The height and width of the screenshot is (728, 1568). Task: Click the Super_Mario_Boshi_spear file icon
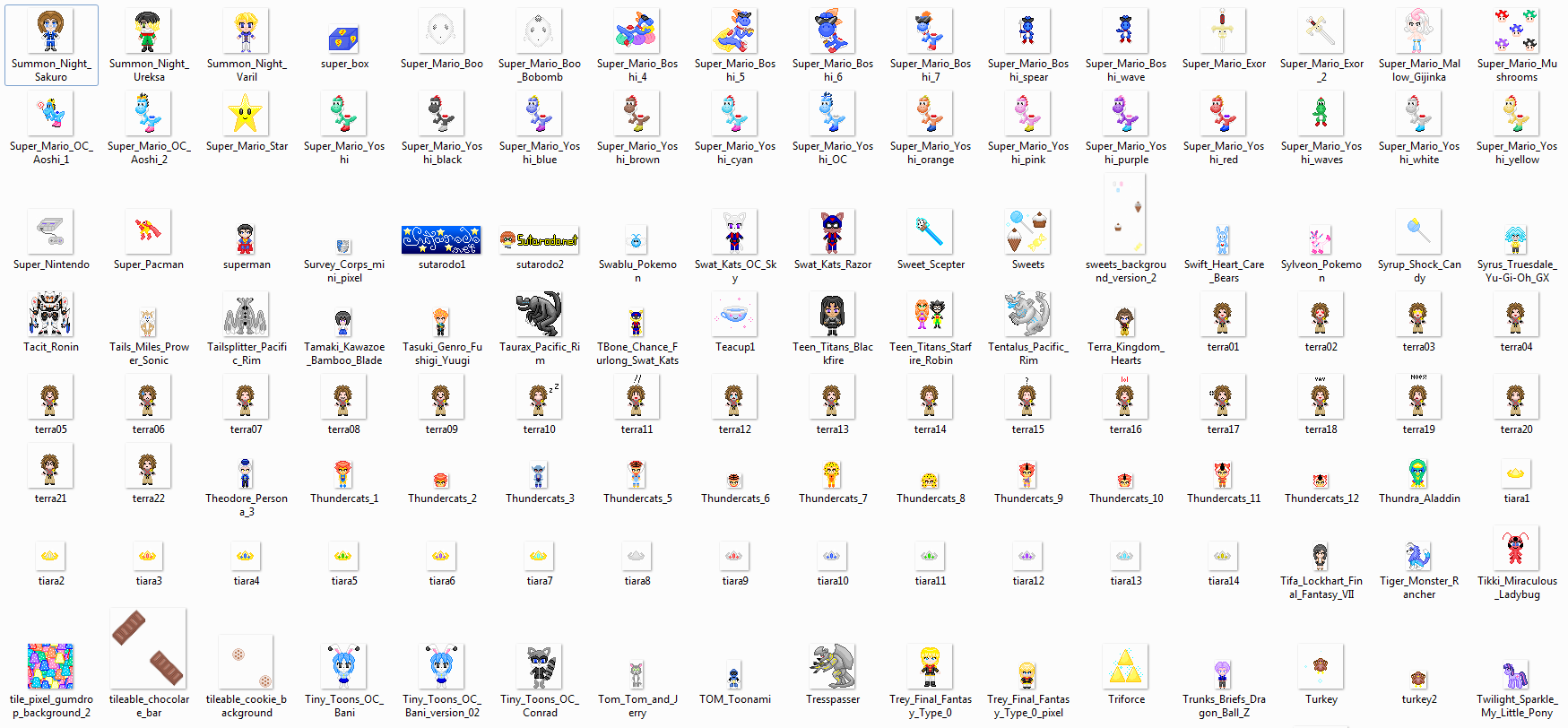[1028, 30]
